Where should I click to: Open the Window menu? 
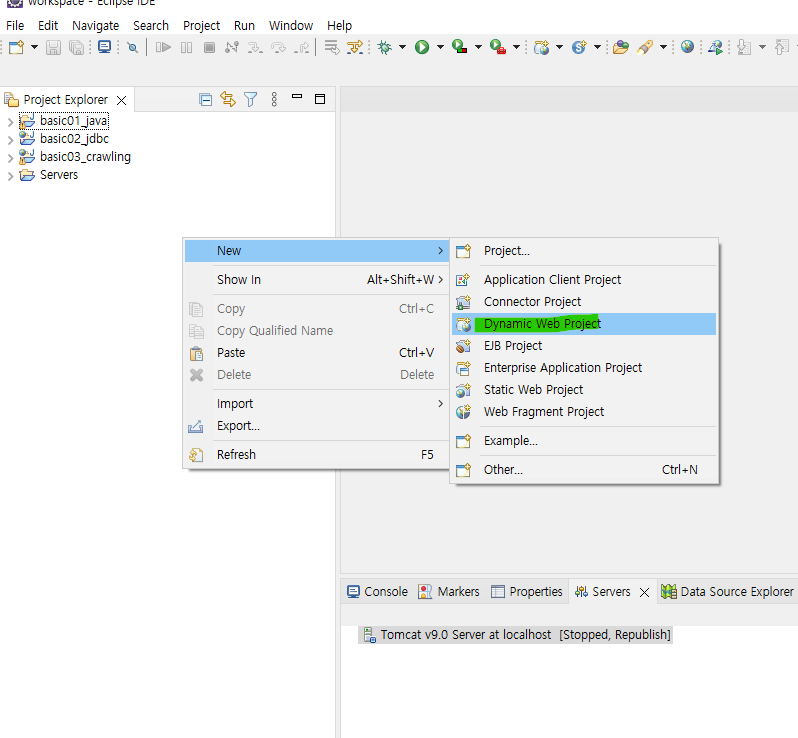(x=291, y=25)
